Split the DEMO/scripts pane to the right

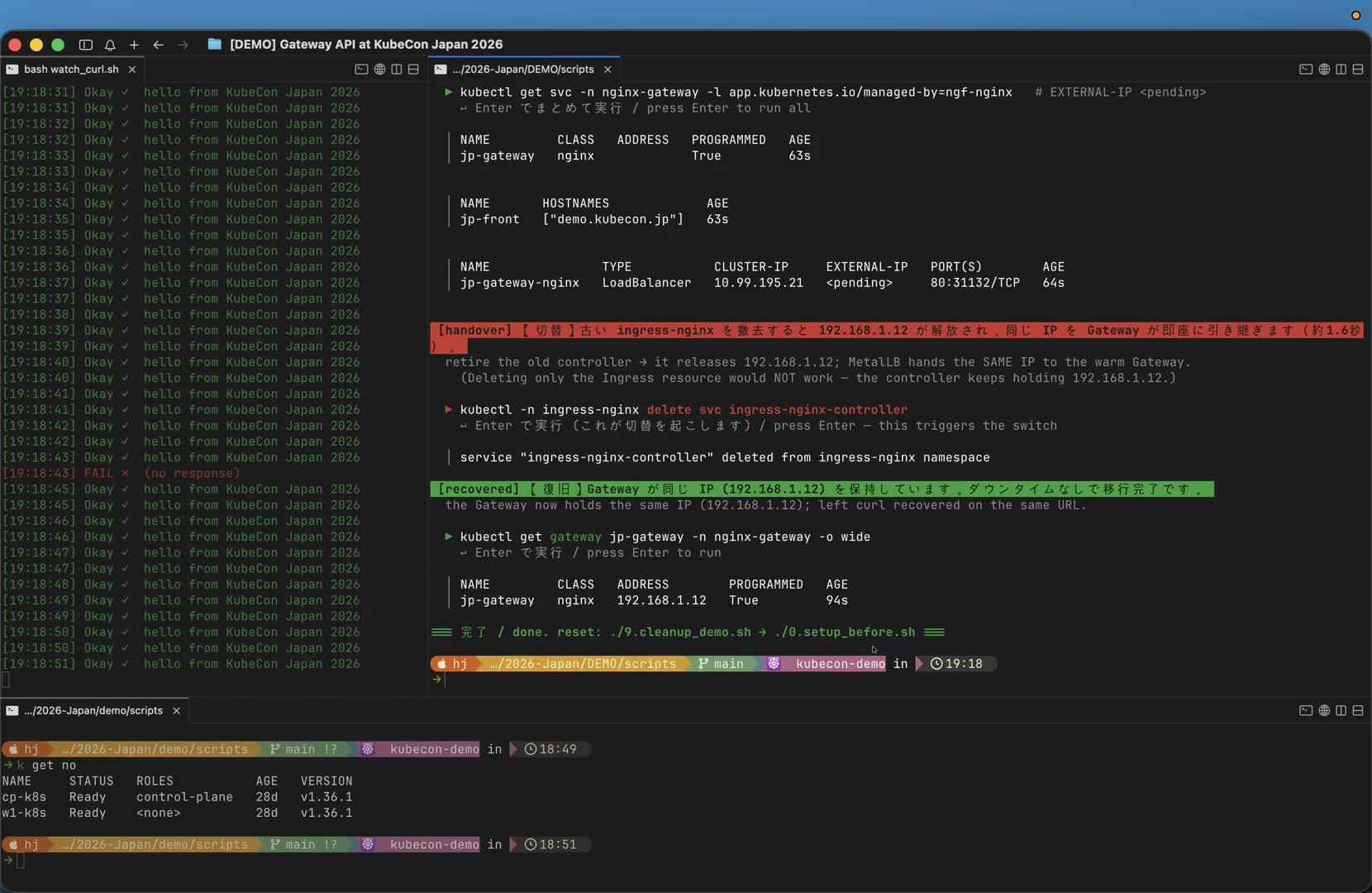(1341, 69)
